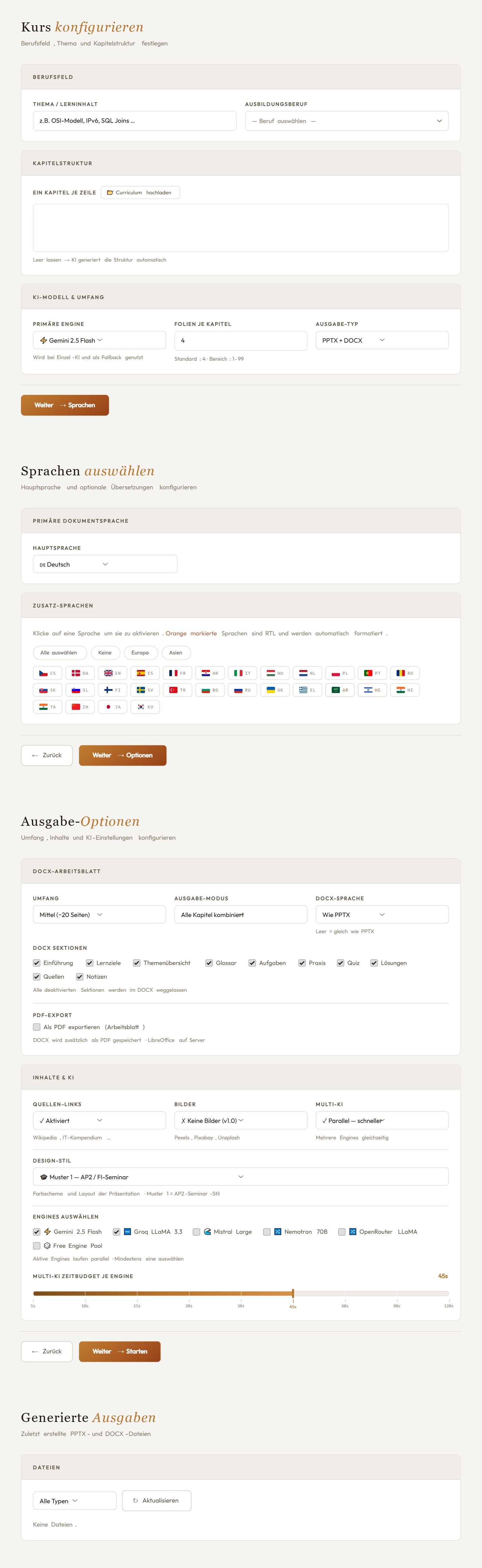Toggle the Korean KO language chip
Screen dimensions: 482x1568
145,707
